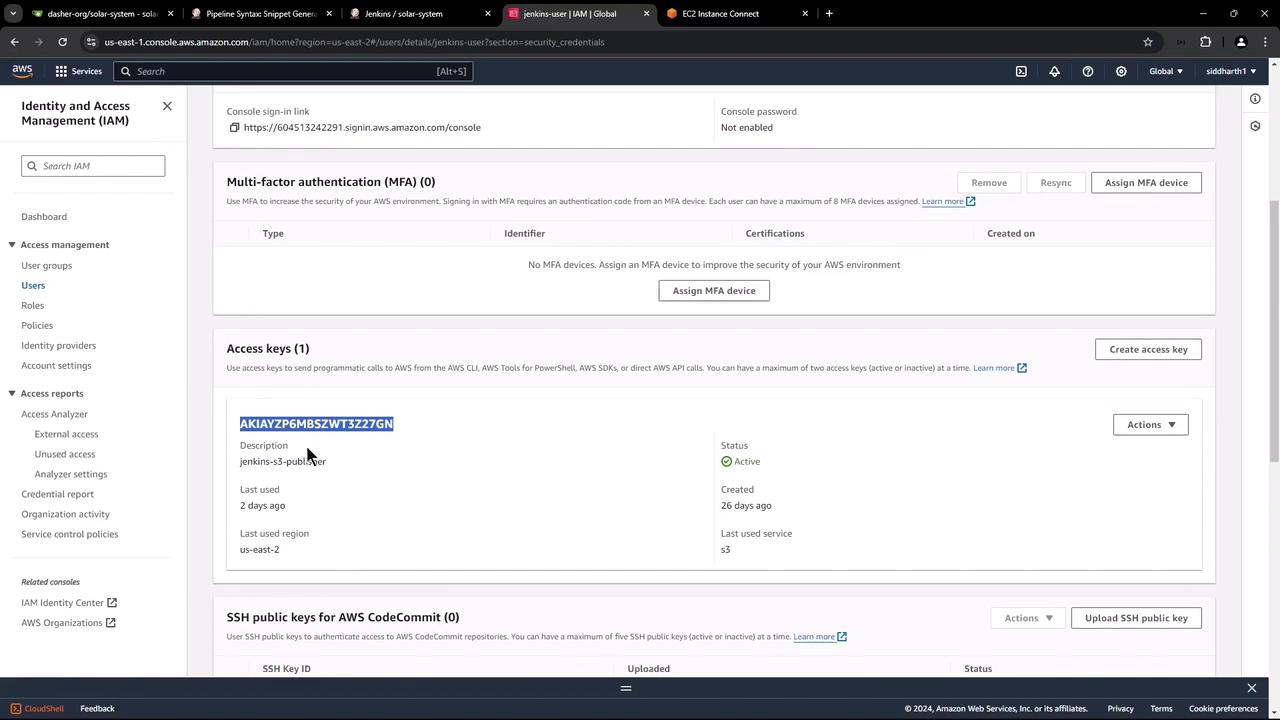Open the AWS support help icon

[x=1088, y=71]
